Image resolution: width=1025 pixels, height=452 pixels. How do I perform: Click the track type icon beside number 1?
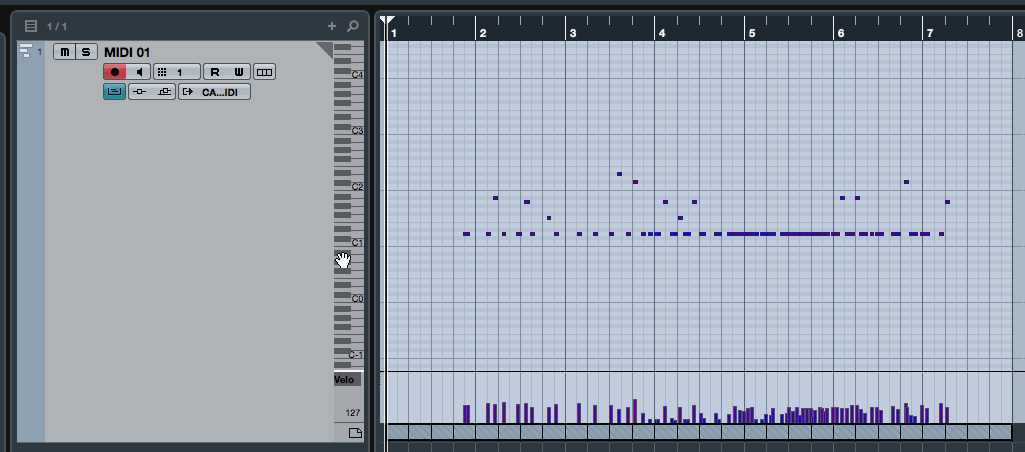26,51
